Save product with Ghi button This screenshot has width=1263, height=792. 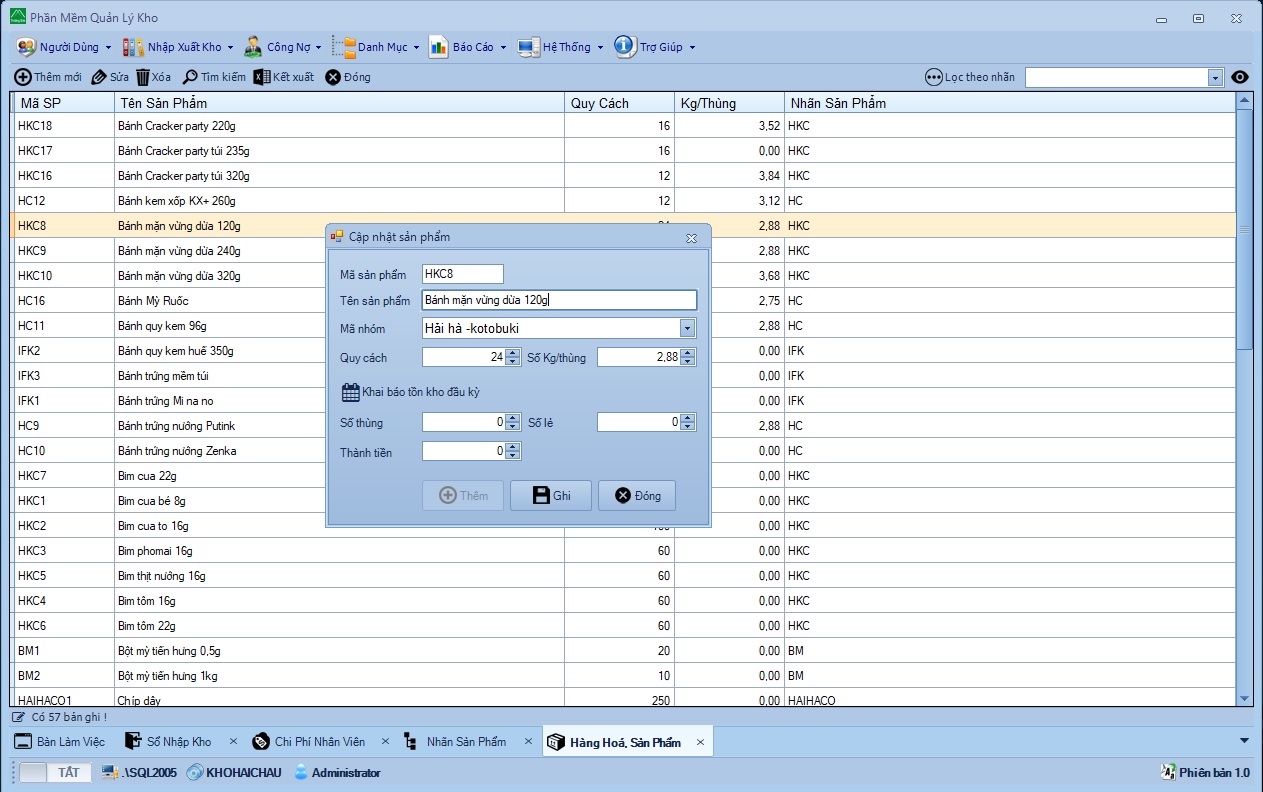point(551,495)
